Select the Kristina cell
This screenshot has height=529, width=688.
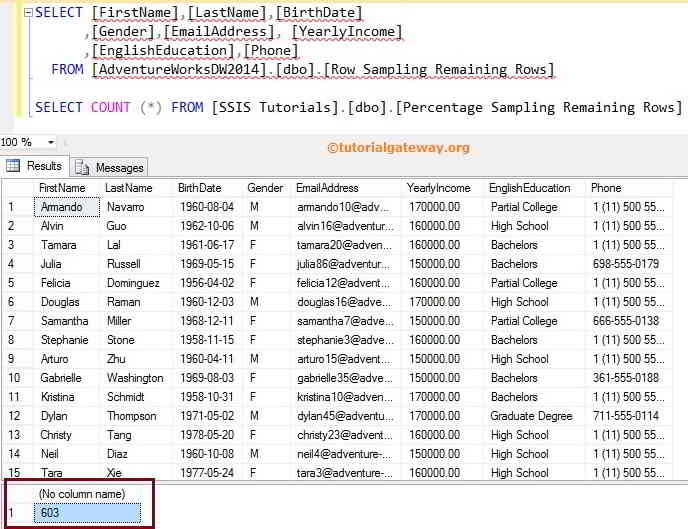[67, 397]
